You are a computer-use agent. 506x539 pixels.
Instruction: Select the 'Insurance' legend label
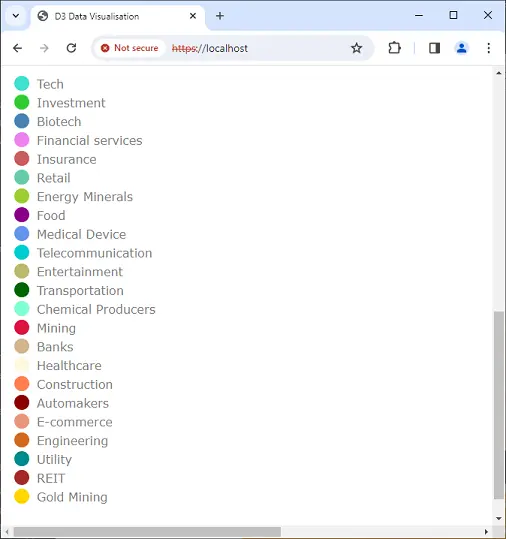pyautogui.click(x=67, y=159)
